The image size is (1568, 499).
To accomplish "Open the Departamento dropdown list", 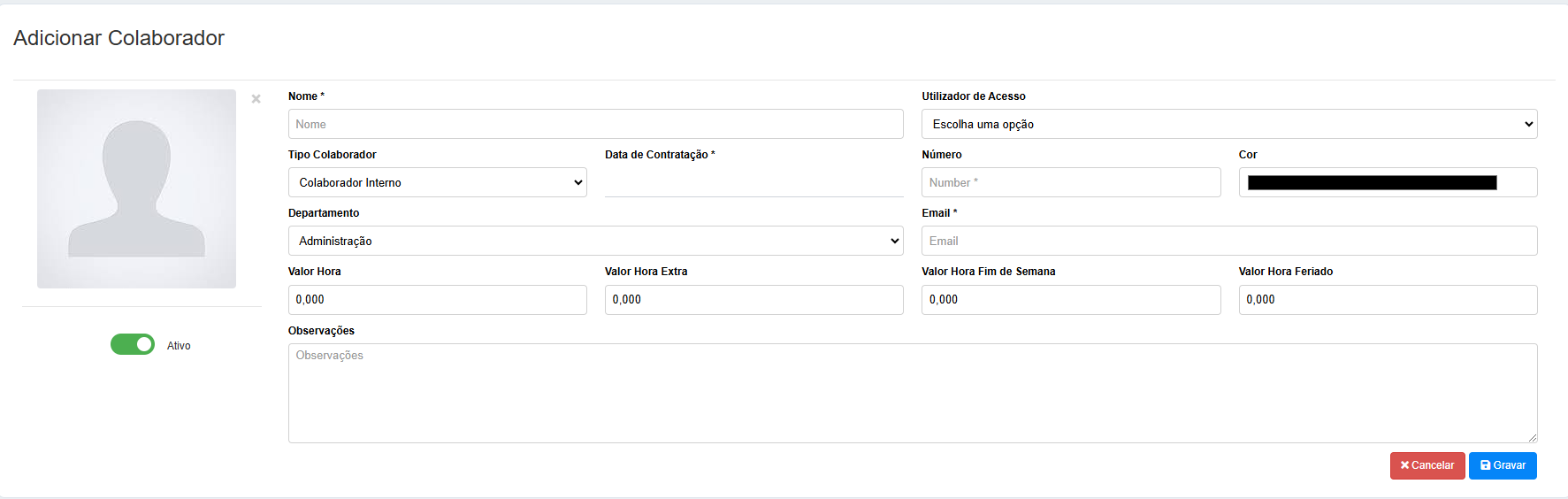I will 596,241.
